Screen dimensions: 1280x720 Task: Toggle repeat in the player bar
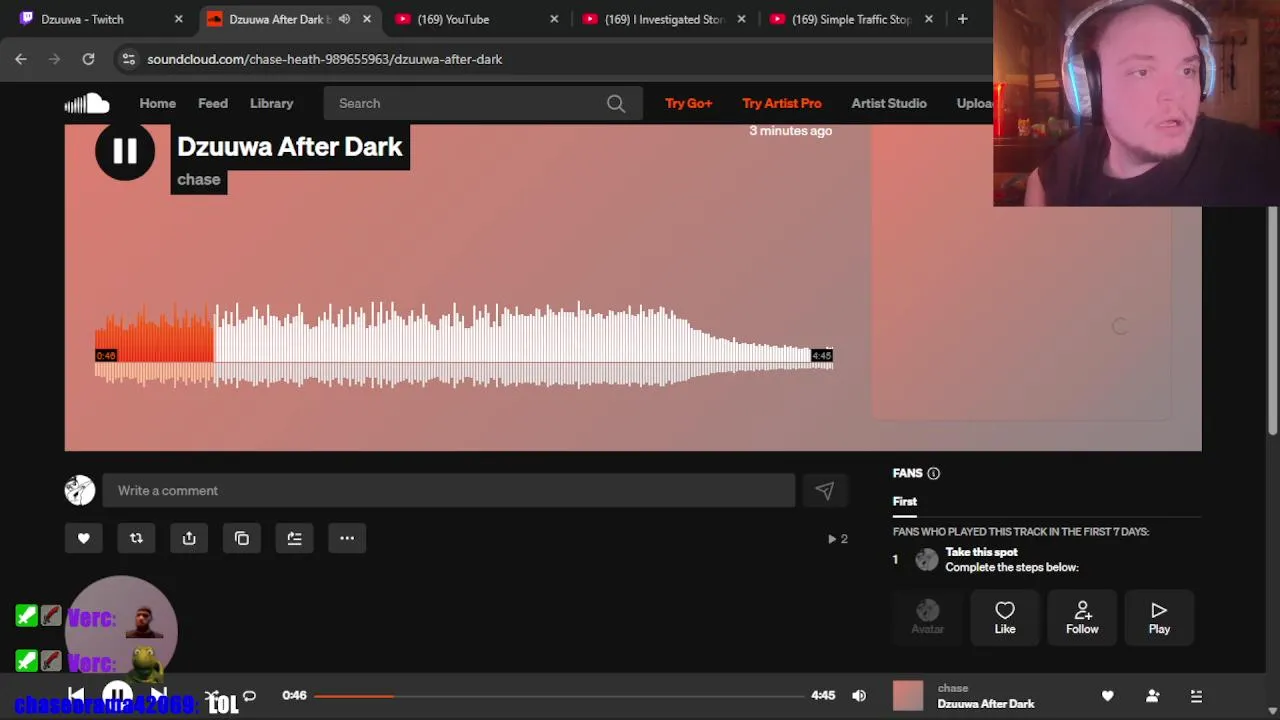point(249,695)
